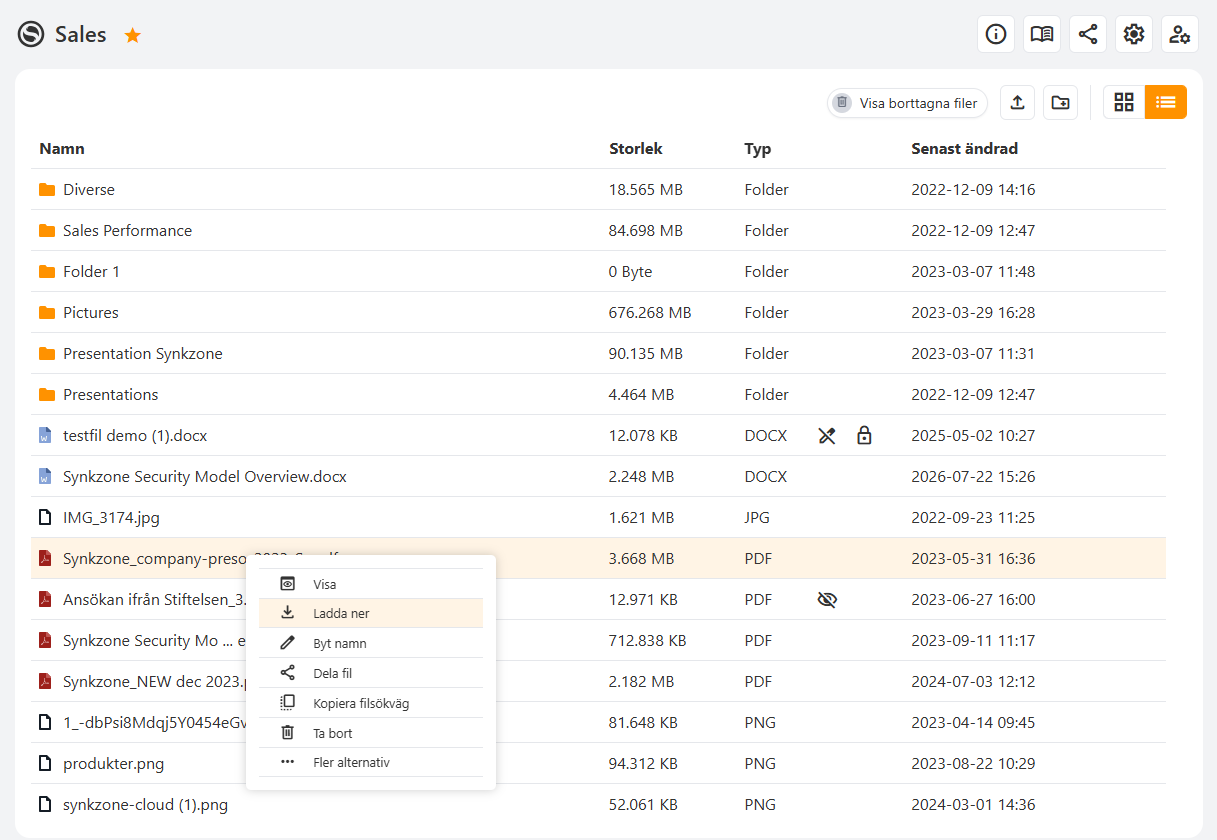Click the Visa borttagna filer button

coord(907,103)
